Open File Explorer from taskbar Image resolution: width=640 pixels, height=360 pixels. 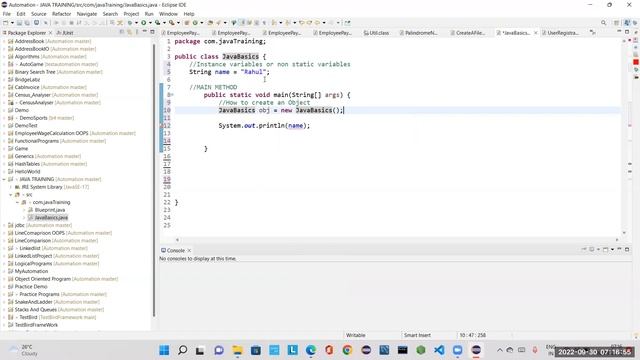(237, 350)
